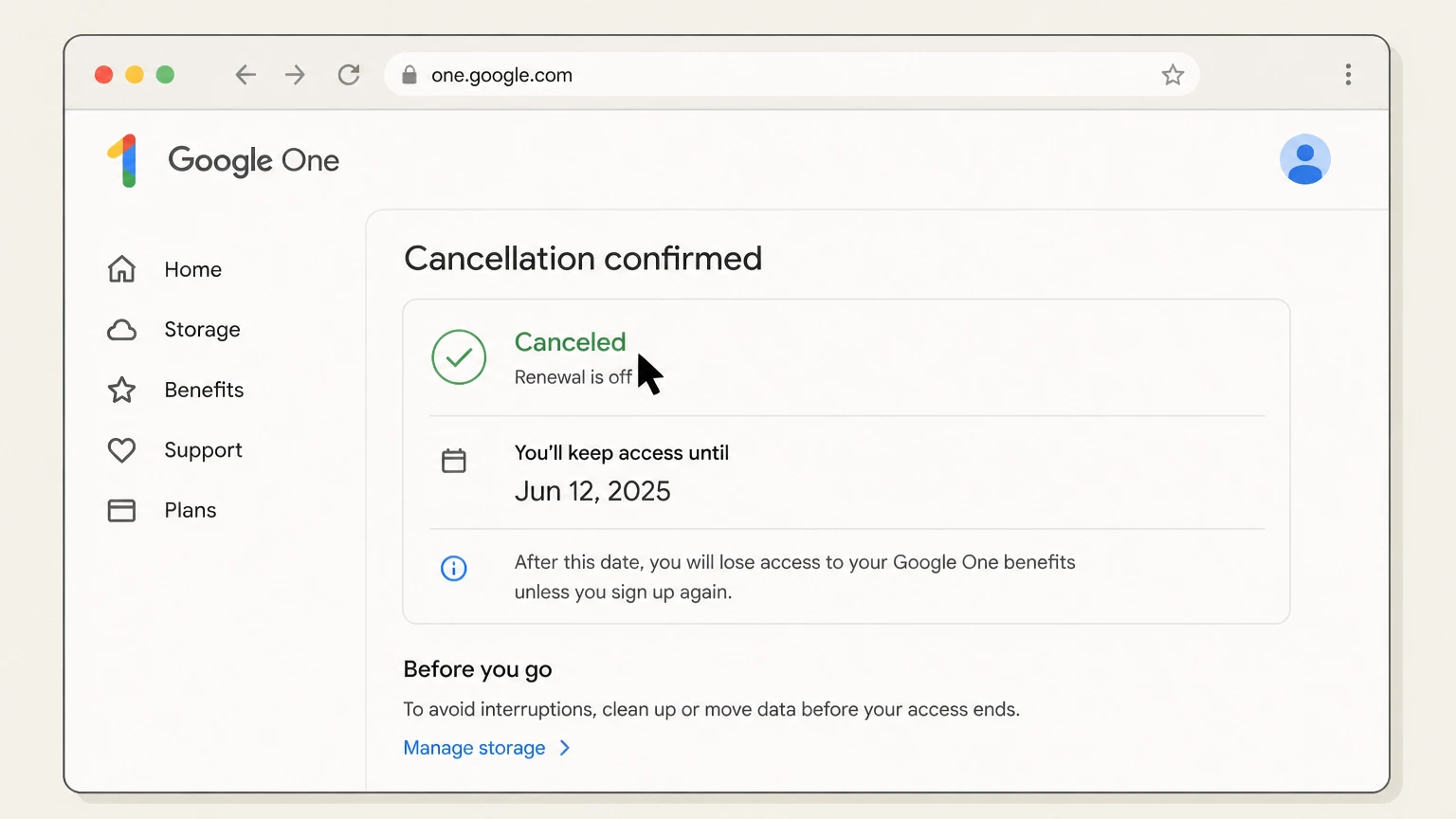Click the Google One title text
This screenshot has width=1456, height=819.
[x=253, y=161]
